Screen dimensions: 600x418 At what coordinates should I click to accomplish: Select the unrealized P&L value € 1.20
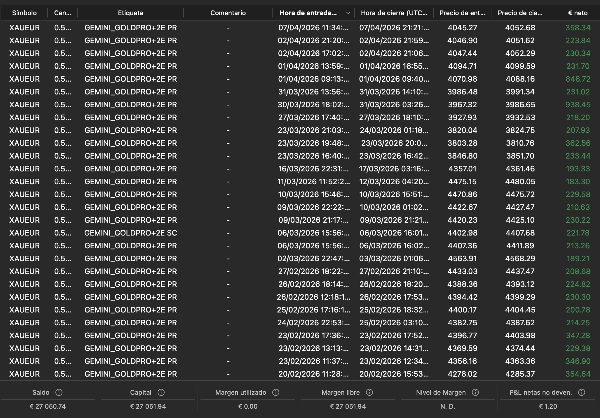point(548,407)
